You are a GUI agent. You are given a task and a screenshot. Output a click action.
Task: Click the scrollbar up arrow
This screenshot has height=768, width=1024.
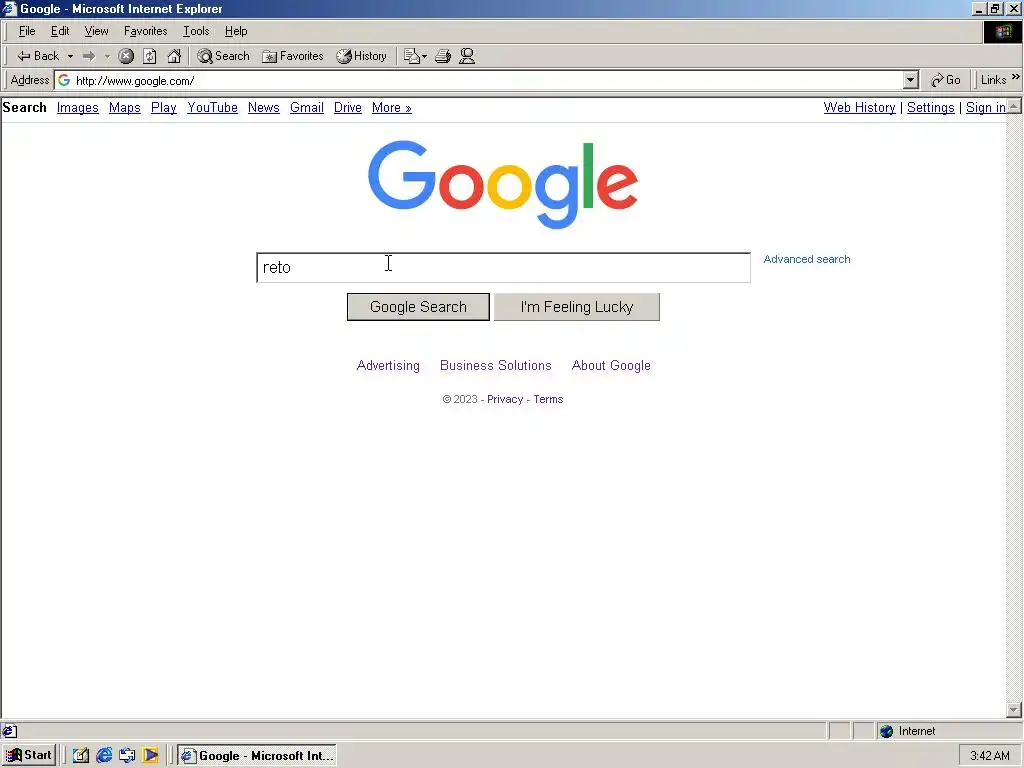pyautogui.click(x=1014, y=106)
